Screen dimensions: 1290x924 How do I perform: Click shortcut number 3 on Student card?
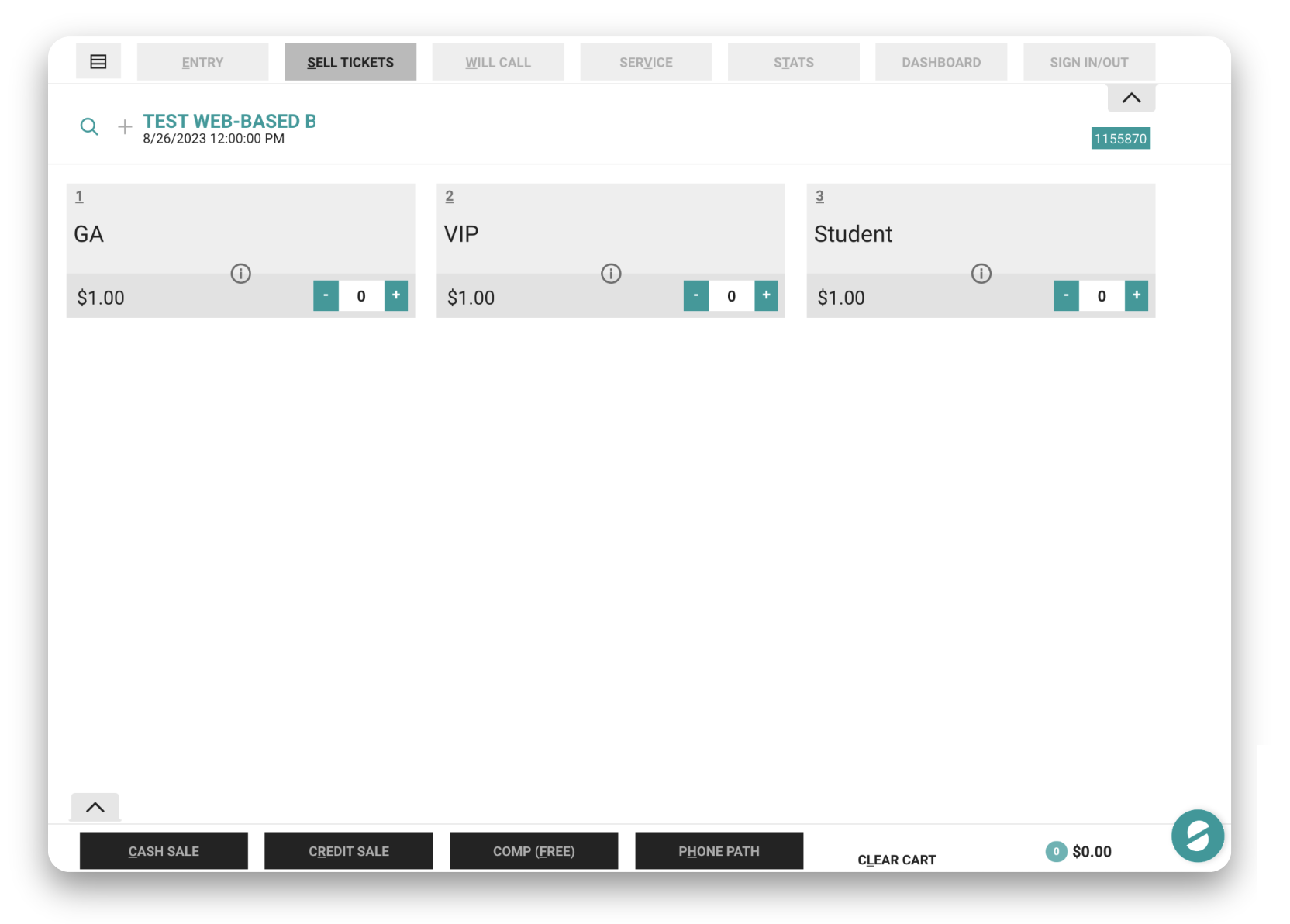(x=819, y=197)
